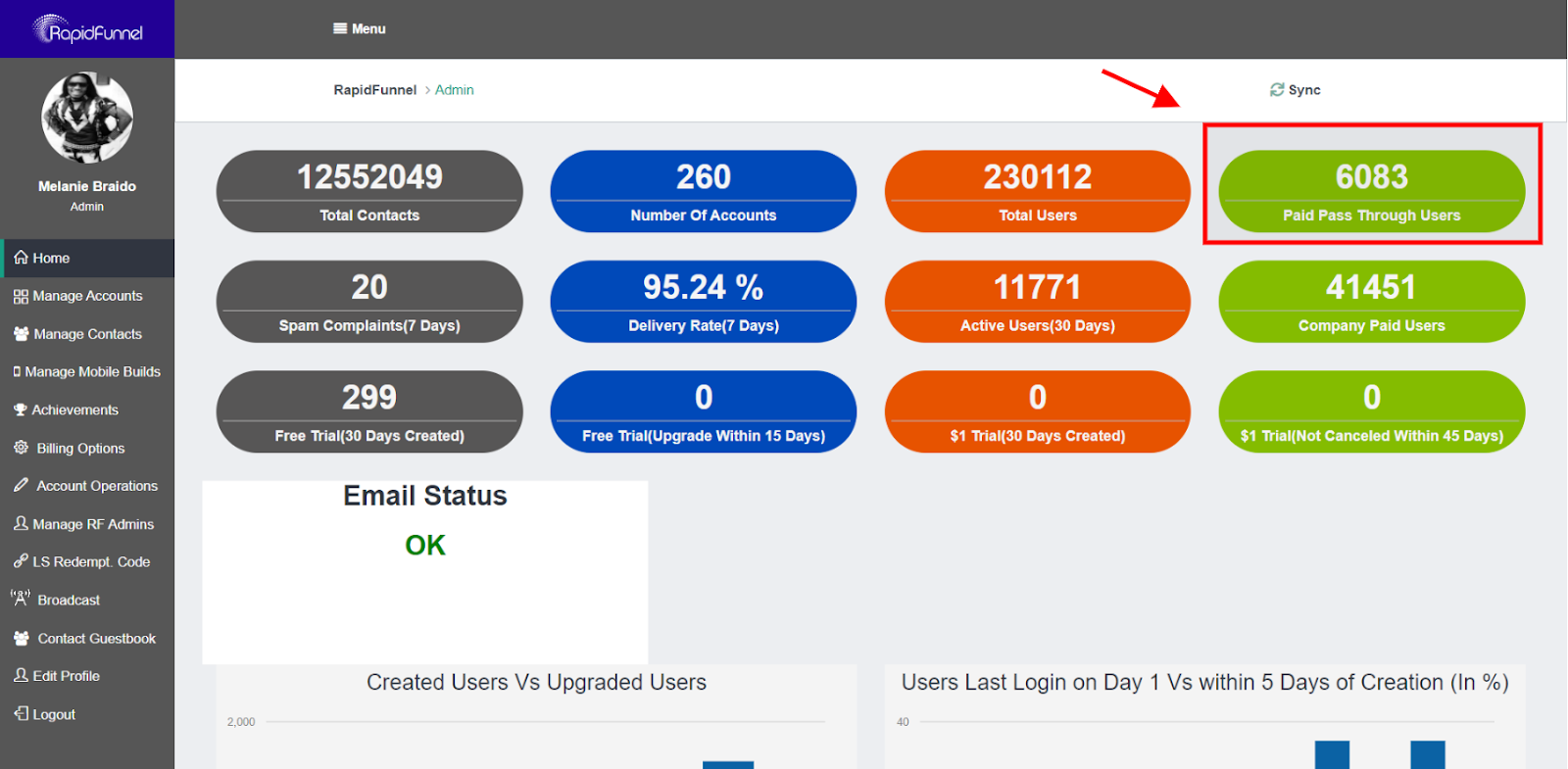Click the Achievements trophy icon
Viewport: 1568px width, 769px height.
20,410
